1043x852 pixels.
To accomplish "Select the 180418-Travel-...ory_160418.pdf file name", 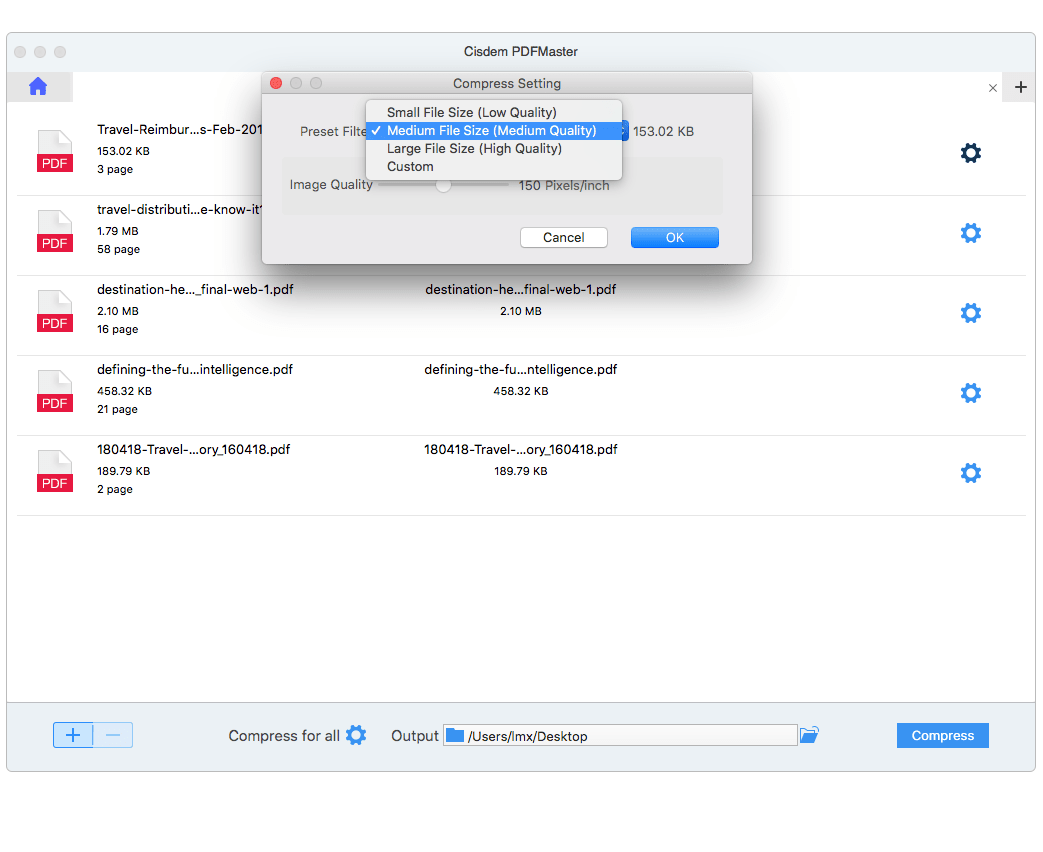I will pyautogui.click(x=194, y=450).
